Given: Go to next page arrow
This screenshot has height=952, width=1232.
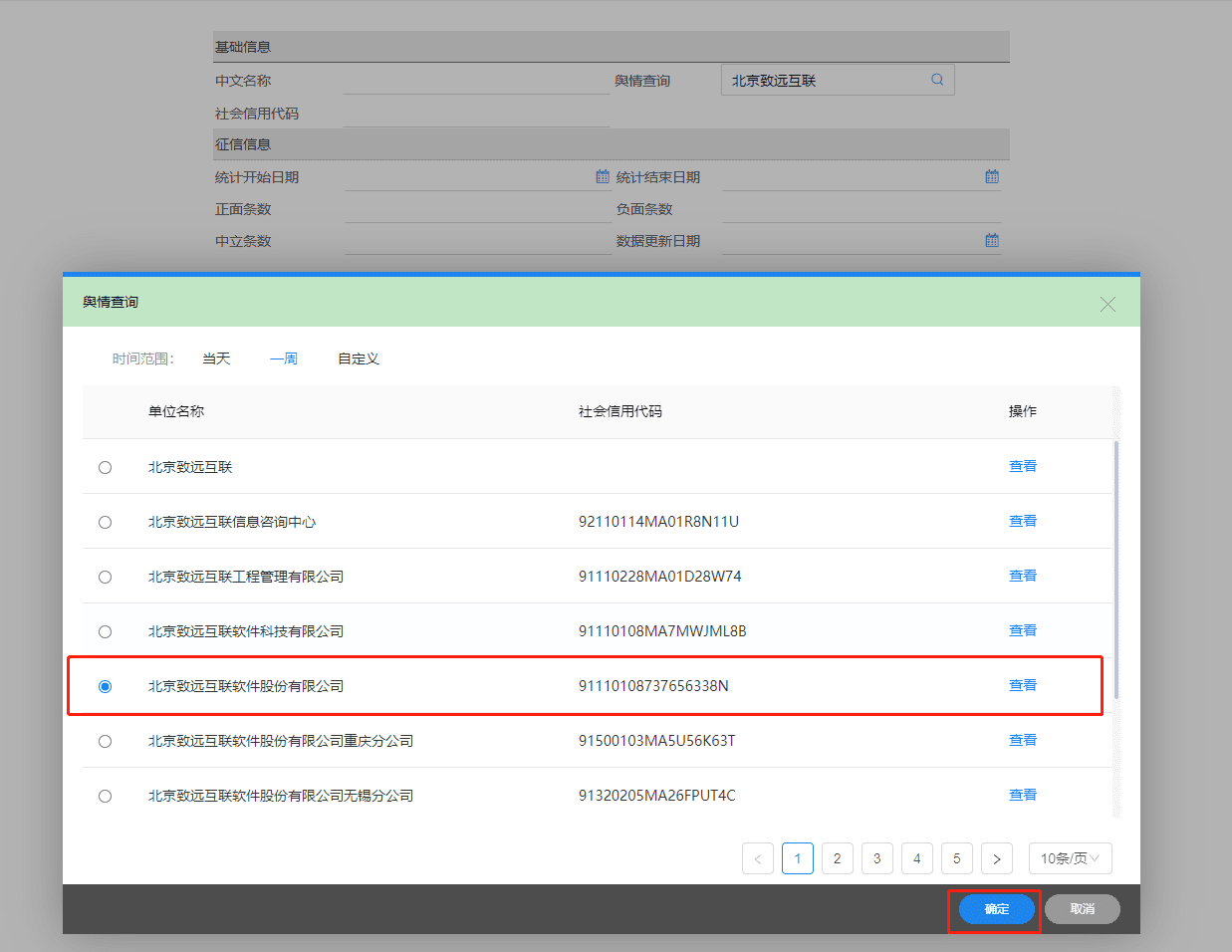Looking at the screenshot, I should [997, 858].
